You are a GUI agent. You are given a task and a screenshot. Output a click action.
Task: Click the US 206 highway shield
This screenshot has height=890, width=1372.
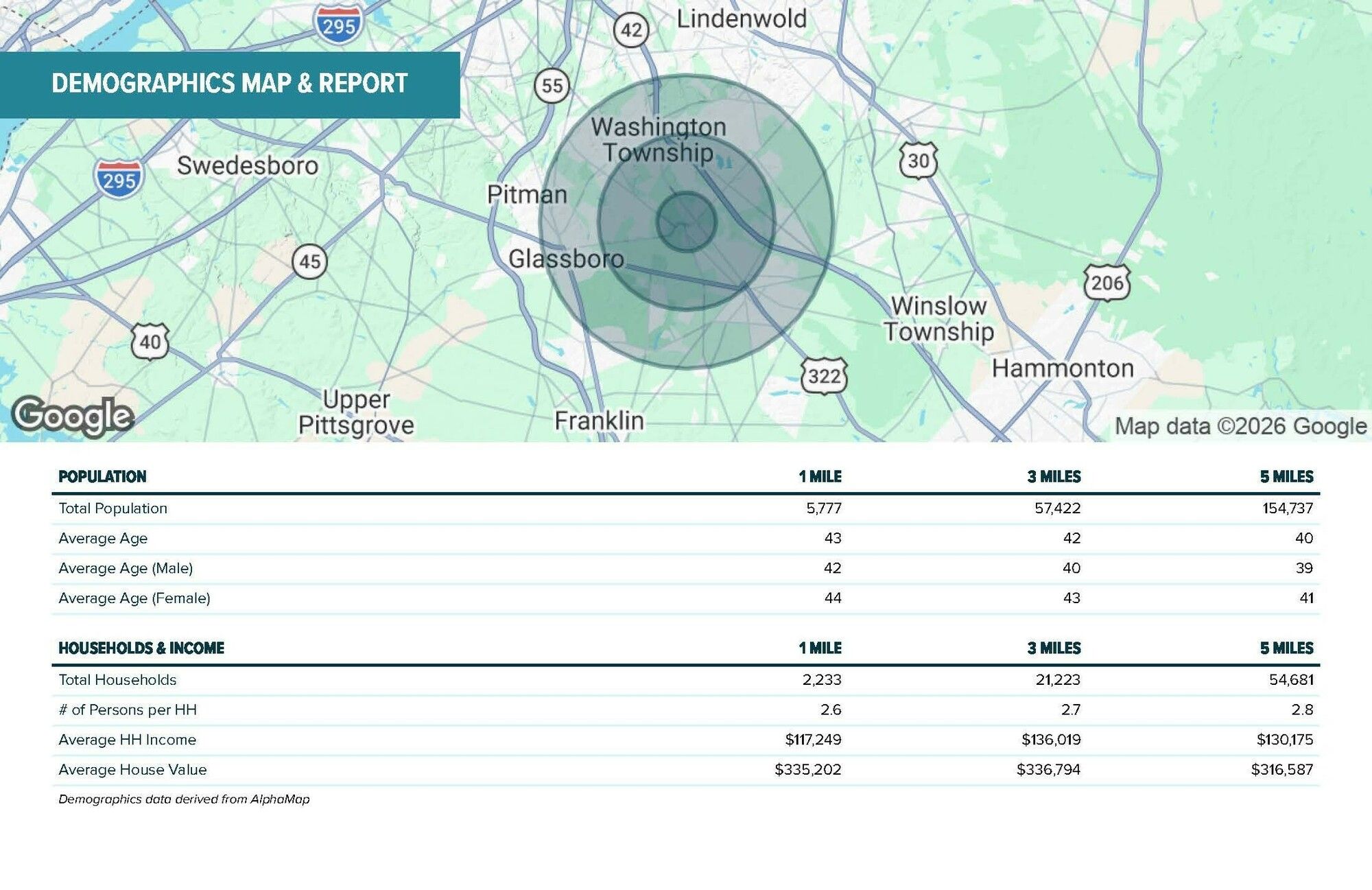click(1107, 282)
